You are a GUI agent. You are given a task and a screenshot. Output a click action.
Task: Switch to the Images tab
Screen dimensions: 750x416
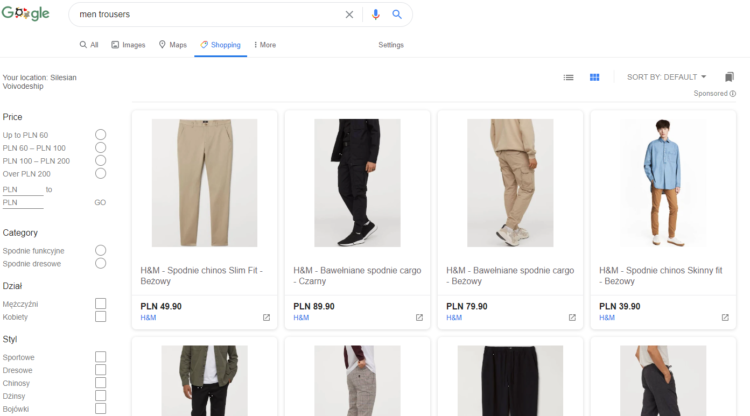click(128, 45)
